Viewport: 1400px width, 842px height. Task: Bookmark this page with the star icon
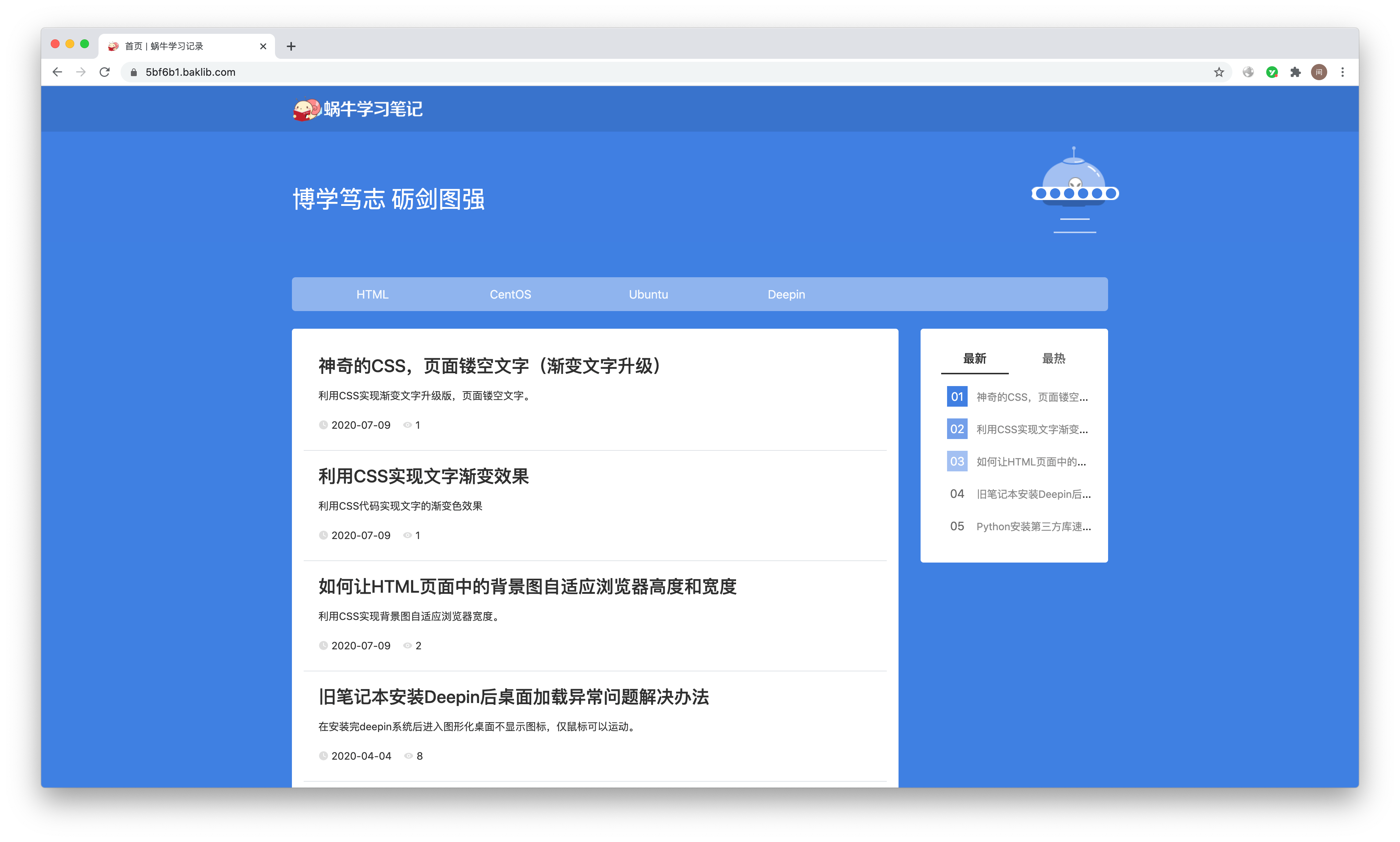pos(1218,72)
